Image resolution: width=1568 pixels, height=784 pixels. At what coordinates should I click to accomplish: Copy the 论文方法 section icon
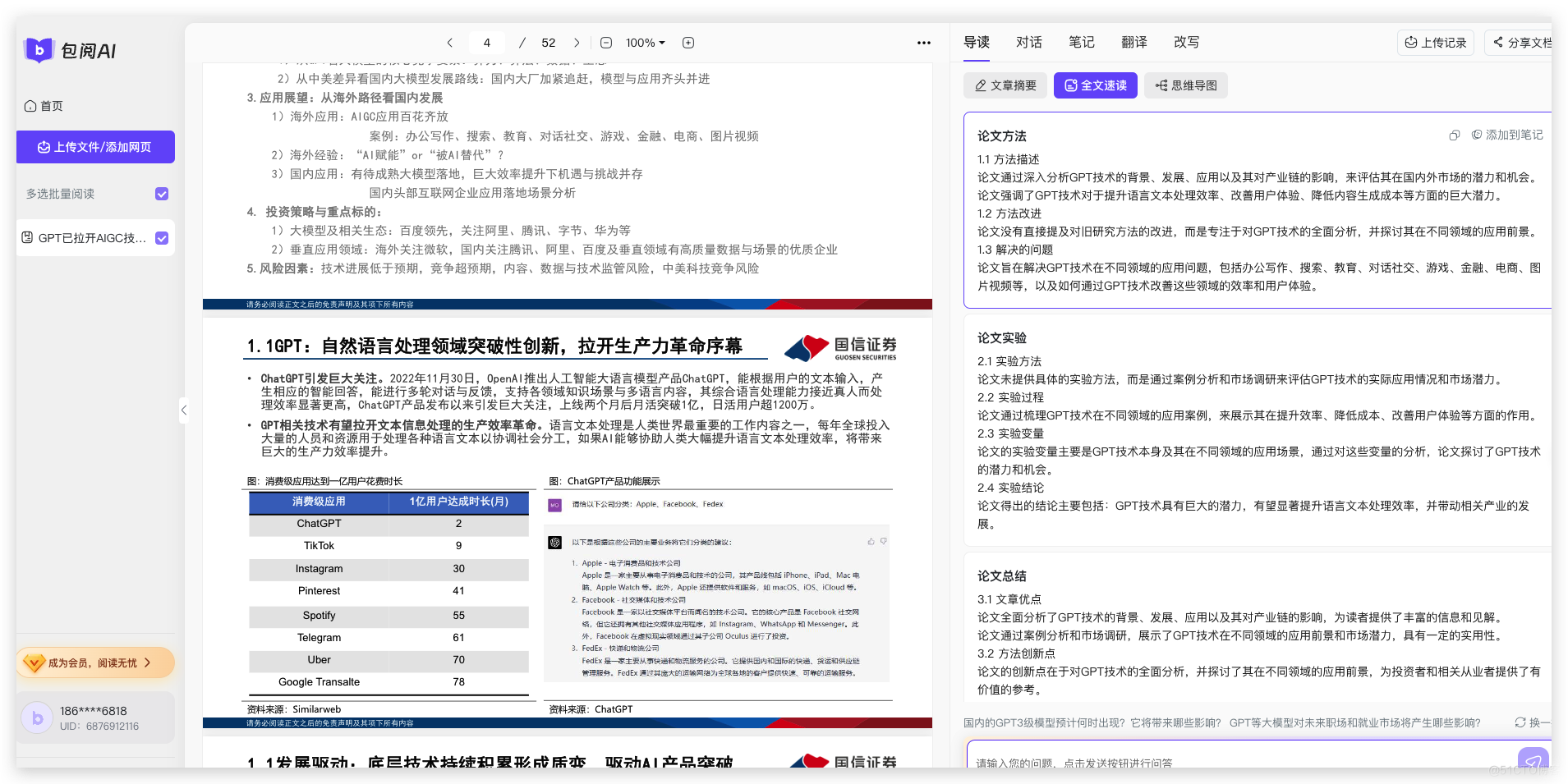[x=1455, y=135]
